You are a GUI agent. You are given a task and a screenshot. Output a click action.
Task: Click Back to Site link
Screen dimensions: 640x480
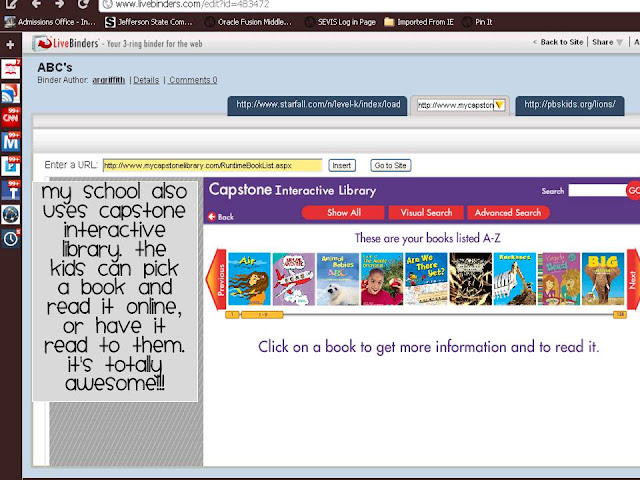click(x=562, y=42)
